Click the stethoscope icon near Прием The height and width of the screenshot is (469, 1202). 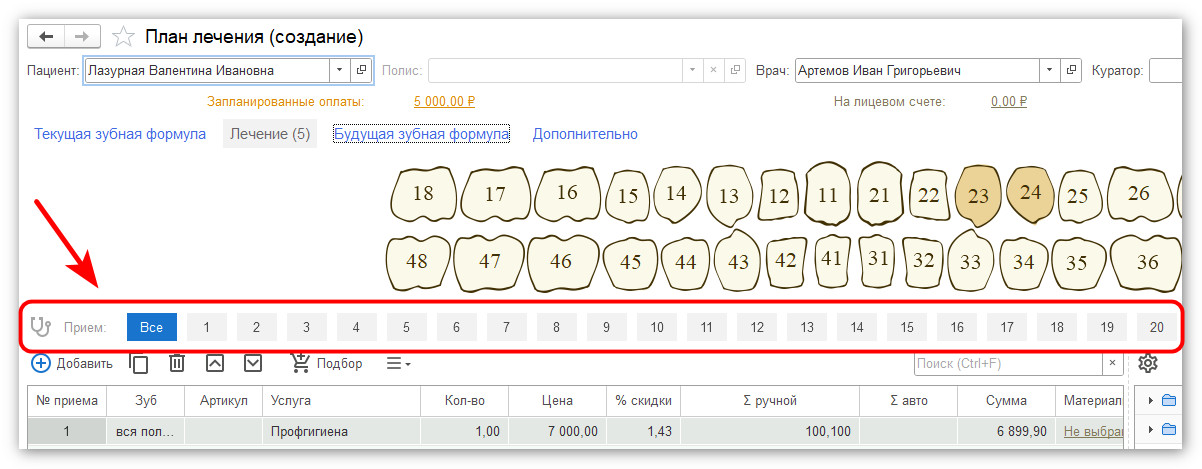click(40, 327)
